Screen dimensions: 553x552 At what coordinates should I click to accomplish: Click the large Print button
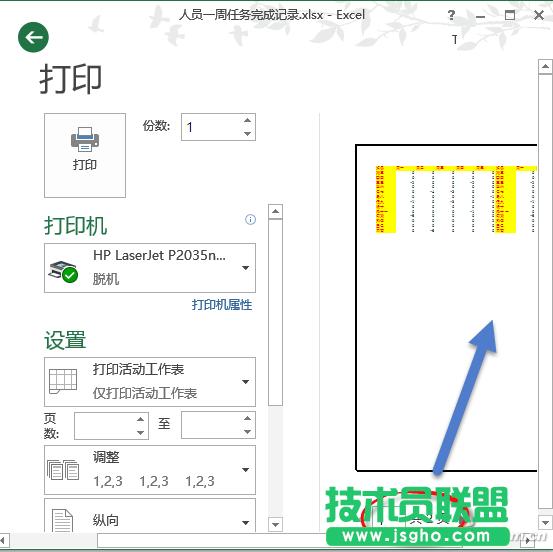(x=85, y=155)
